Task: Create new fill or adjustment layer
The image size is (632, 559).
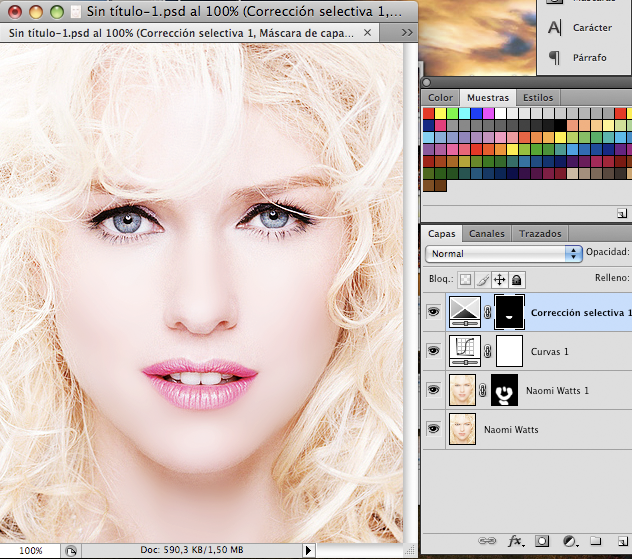Action: 568,541
